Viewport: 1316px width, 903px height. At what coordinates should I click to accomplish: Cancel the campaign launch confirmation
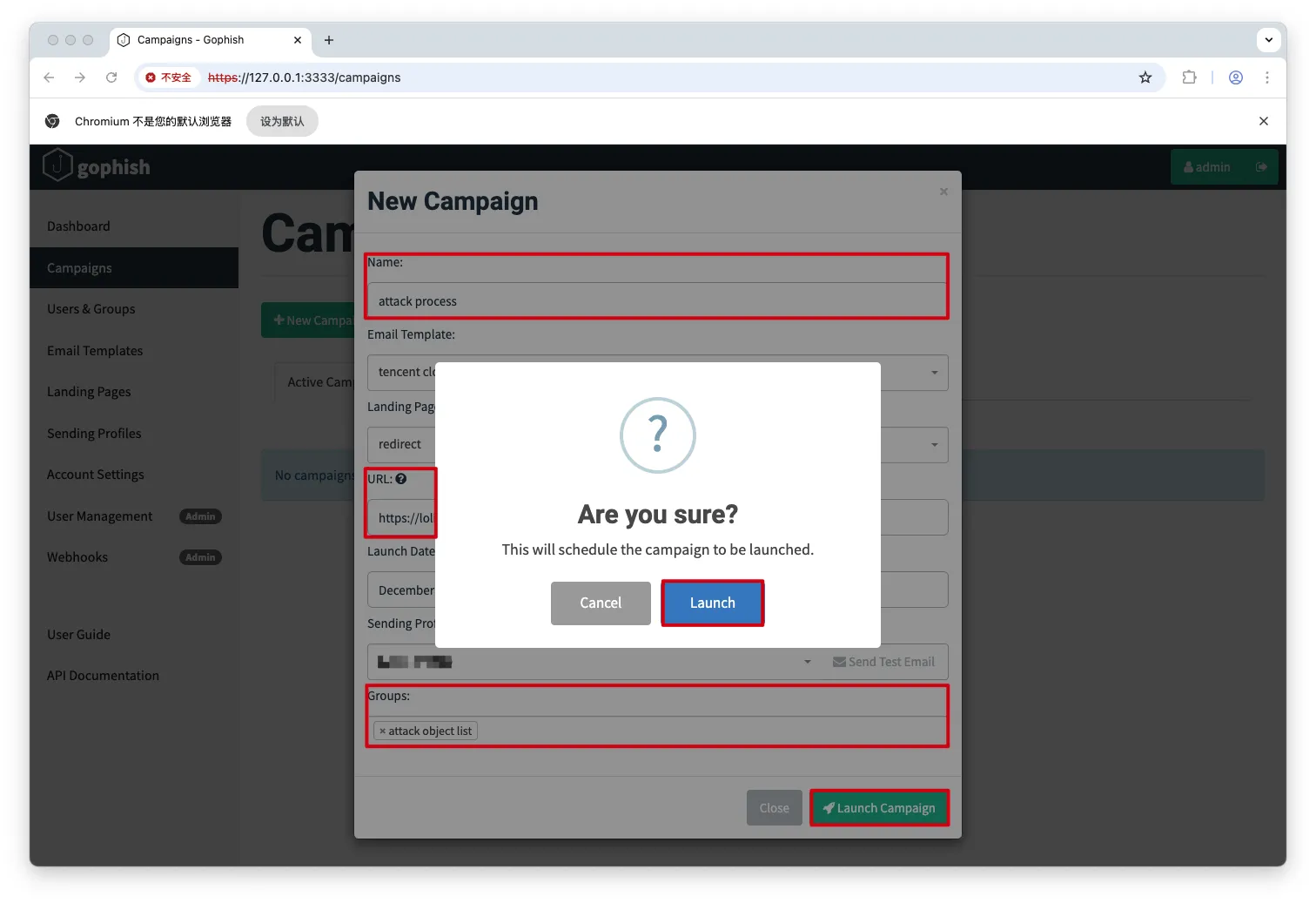point(601,603)
